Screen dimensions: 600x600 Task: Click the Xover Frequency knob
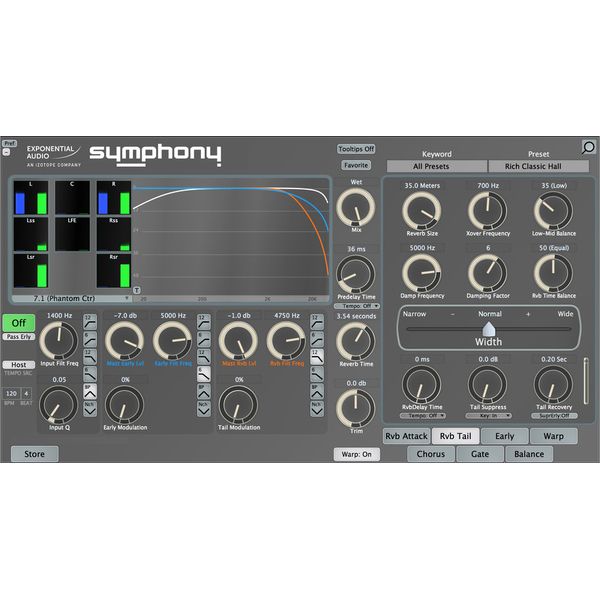point(488,211)
